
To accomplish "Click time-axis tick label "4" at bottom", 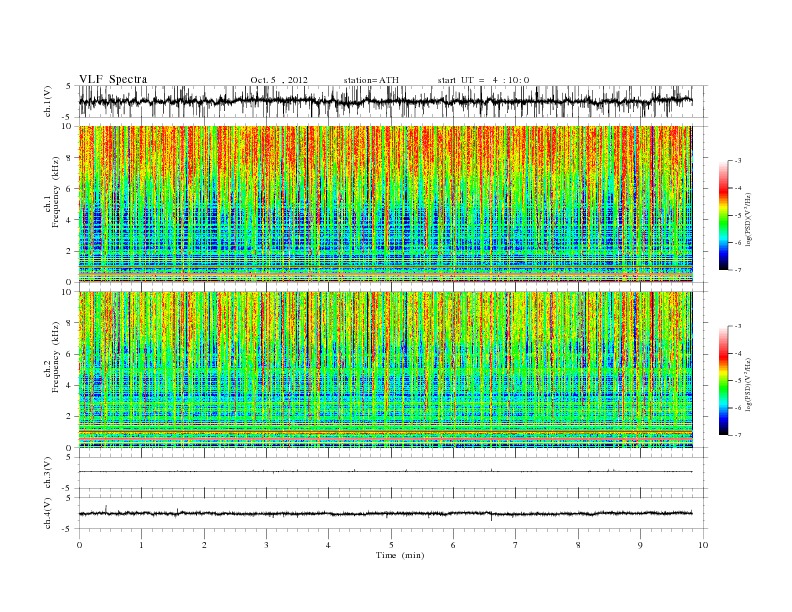I will pos(328,545).
